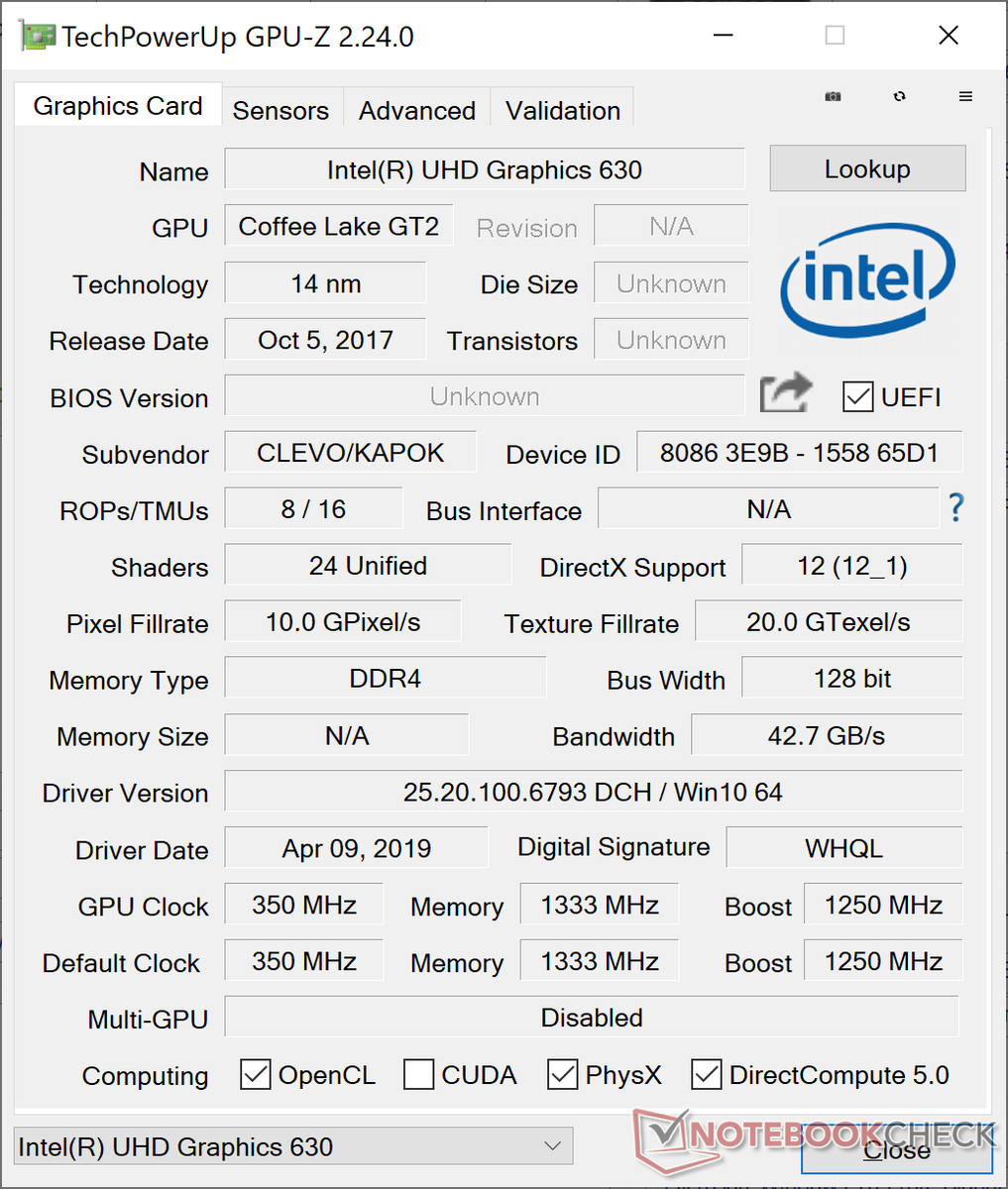Expand the Intel UHD Graphics 630 dropdown
1008x1189 pixels.
pos(293,1146)
